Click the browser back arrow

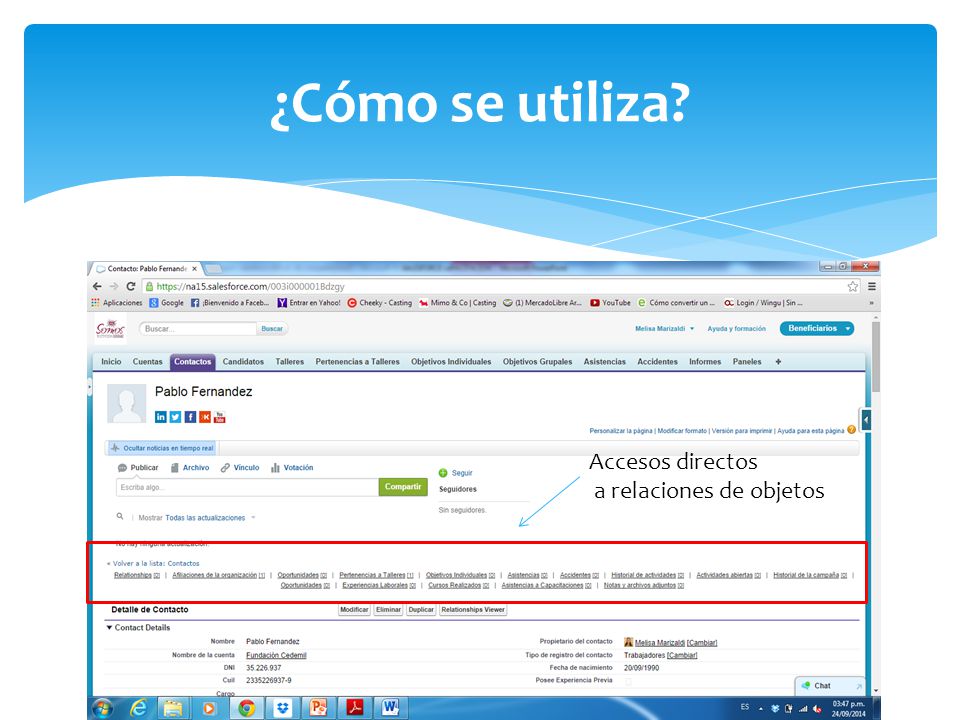[97, 286]
